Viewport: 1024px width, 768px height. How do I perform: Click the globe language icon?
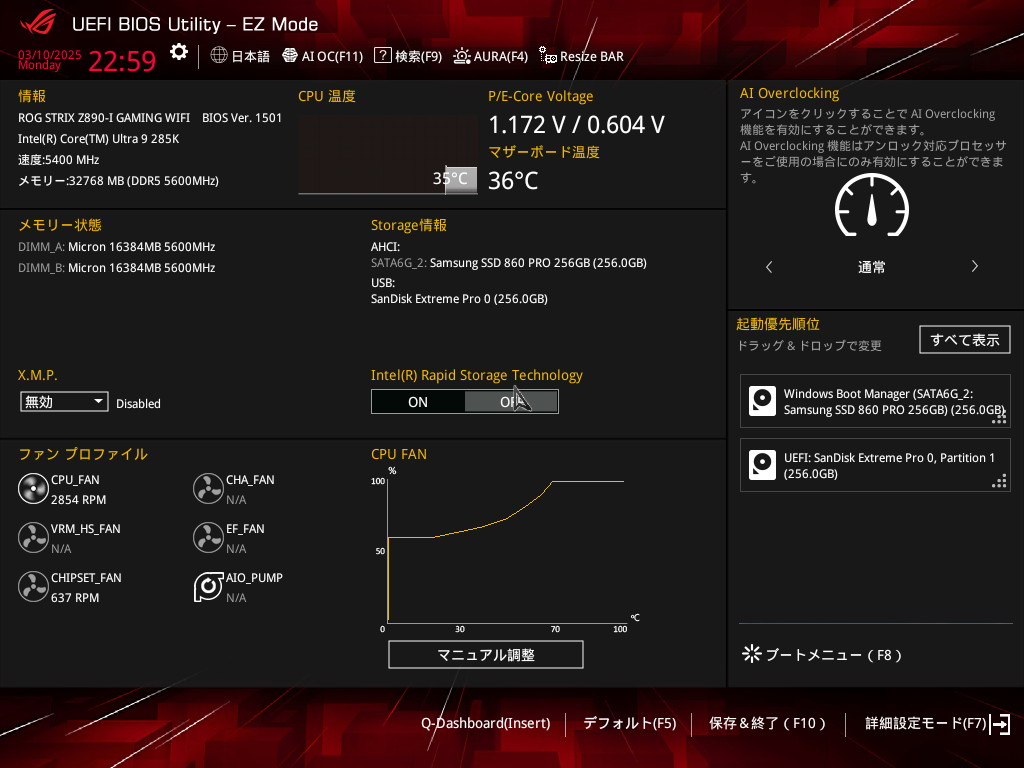click(219, 56)
